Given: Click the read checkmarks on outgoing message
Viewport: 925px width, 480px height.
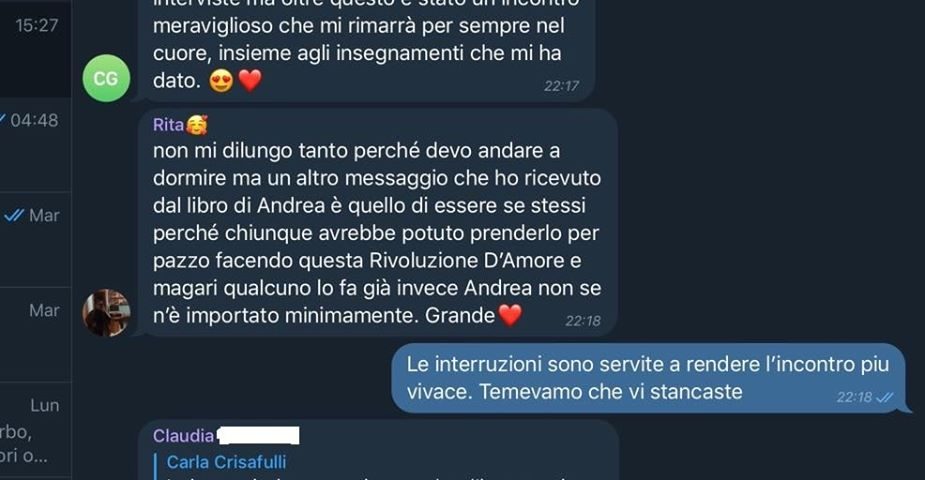Looking at the screenshot, I should pyautogui.click(x=885, y=397).
